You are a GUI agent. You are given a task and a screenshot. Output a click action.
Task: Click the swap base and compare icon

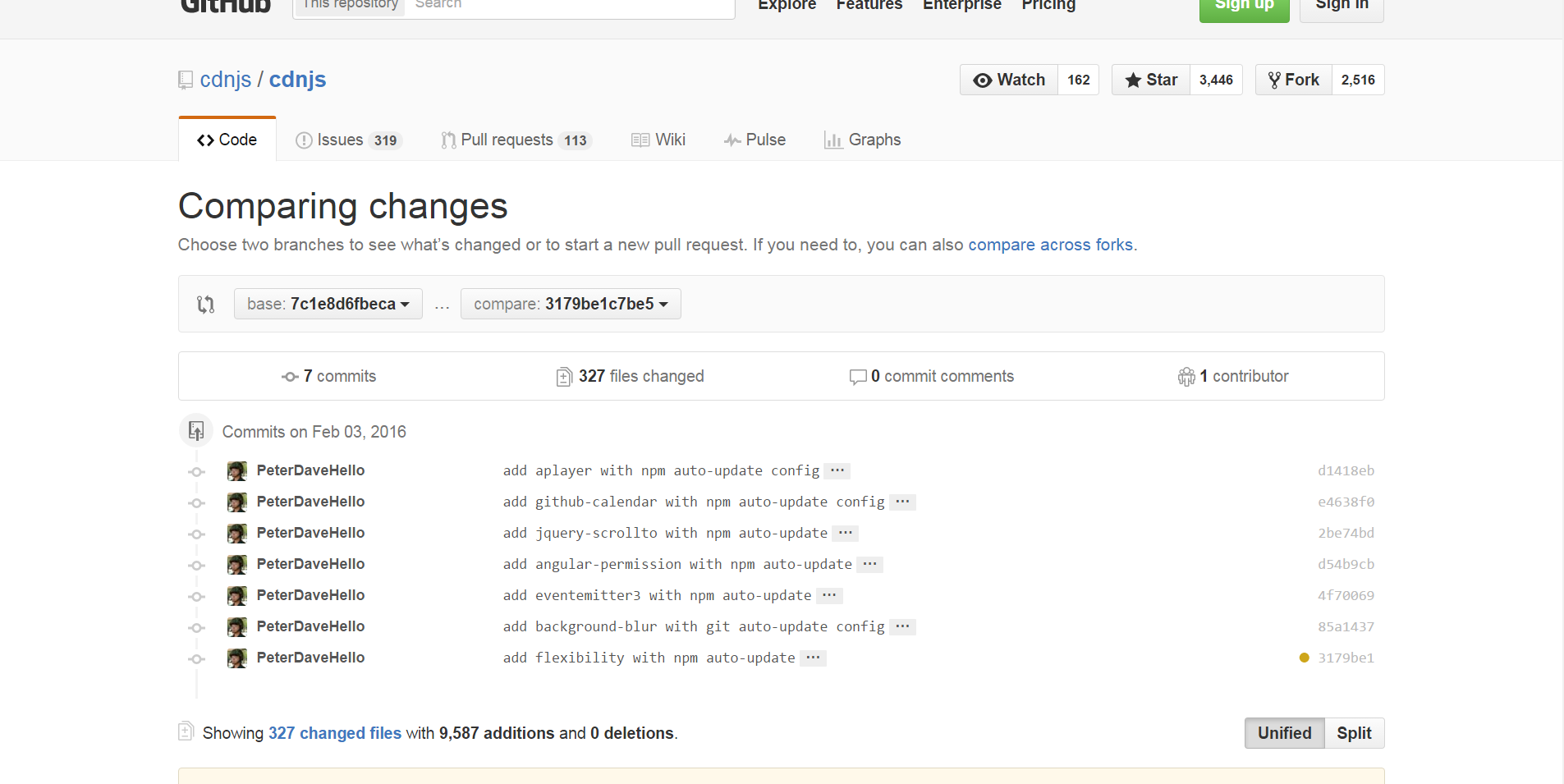tap(205, 305)
